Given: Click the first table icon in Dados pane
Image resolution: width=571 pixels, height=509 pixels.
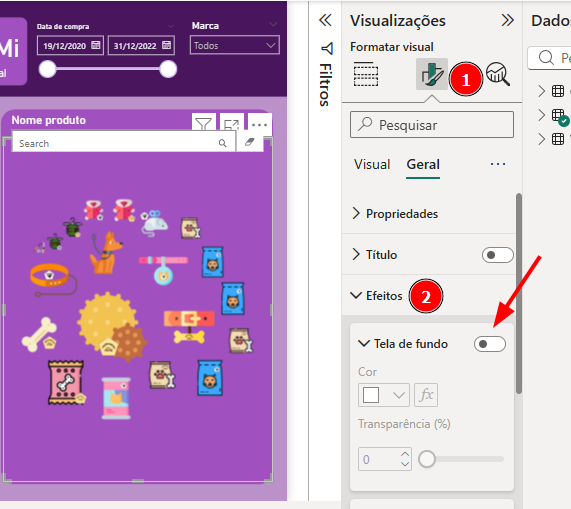Looking at the screenshot, I should (558, 91).
